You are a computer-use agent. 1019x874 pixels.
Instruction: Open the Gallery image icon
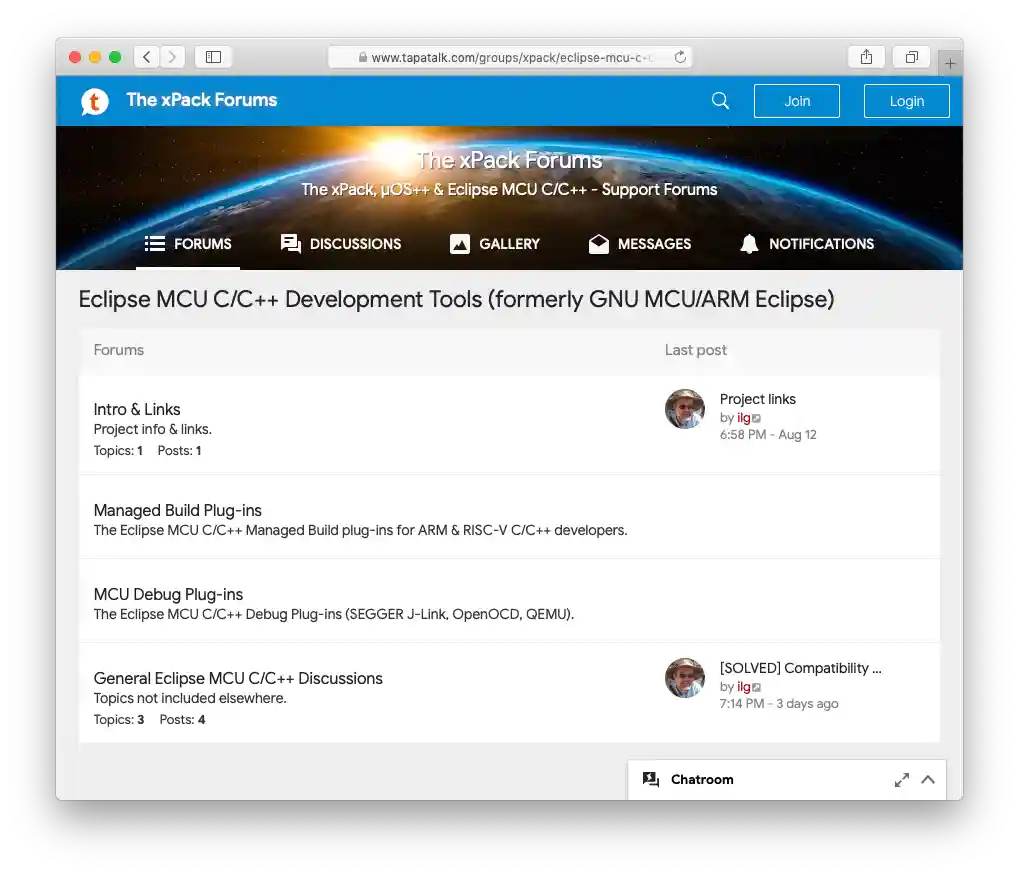pyautogui.click(x=459, y=243)
